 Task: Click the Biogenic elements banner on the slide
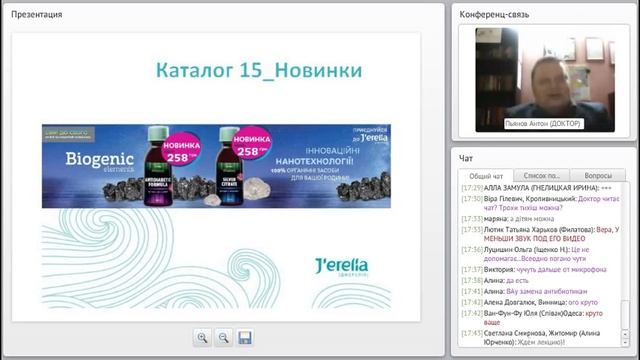point(216,166)
